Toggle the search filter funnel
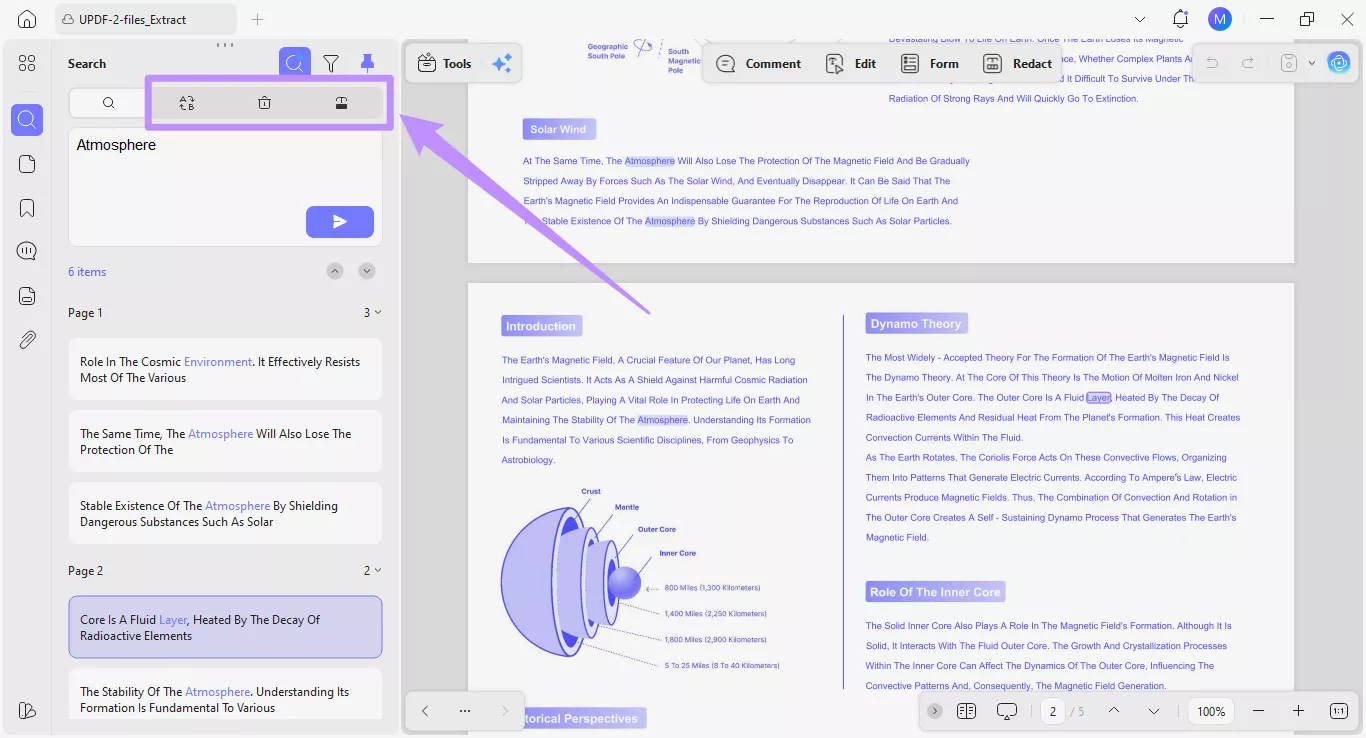The width and height of the screenshot is (1366, 738). point(331,62)
